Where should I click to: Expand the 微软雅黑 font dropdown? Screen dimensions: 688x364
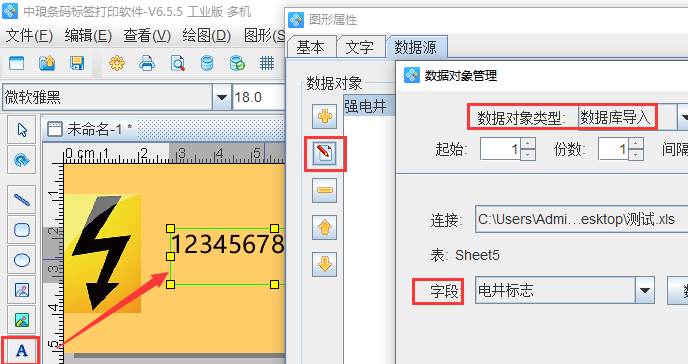pyautogui.click(x=222, y=97)
